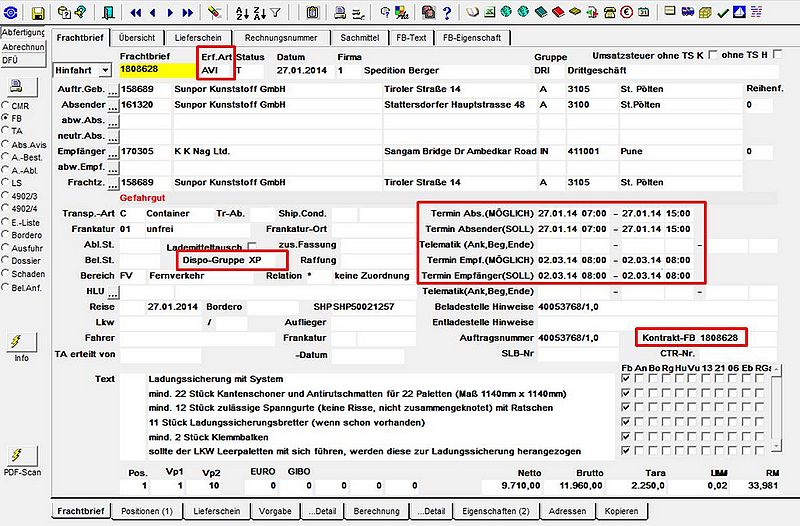The height and width of the screenshot is (526, 800).
Task: Open the Eigenschaften (2) bottom tab
Action: [496, 511]
